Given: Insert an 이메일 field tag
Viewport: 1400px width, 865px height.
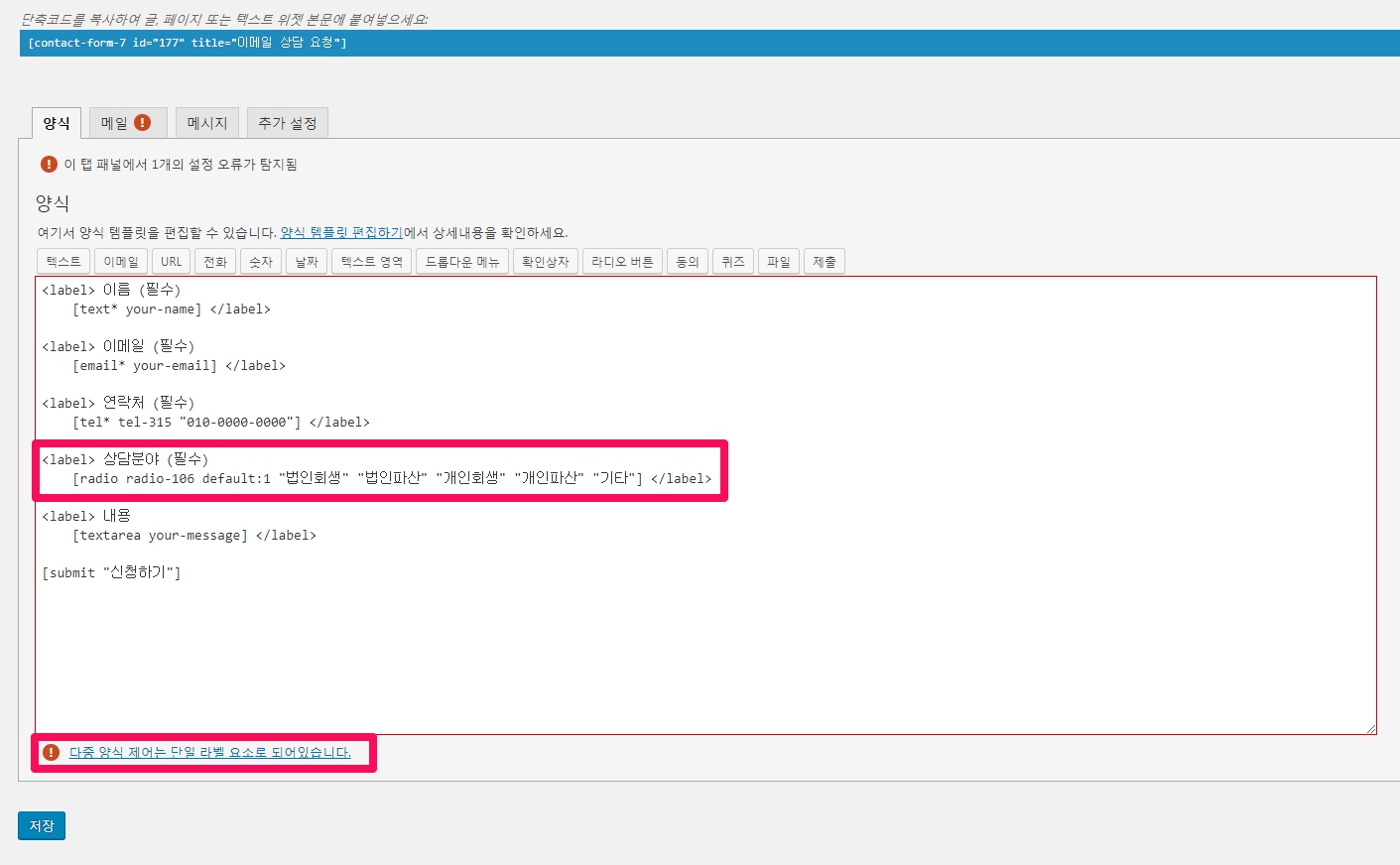Looking at the screenshot, I should (121, 262).
